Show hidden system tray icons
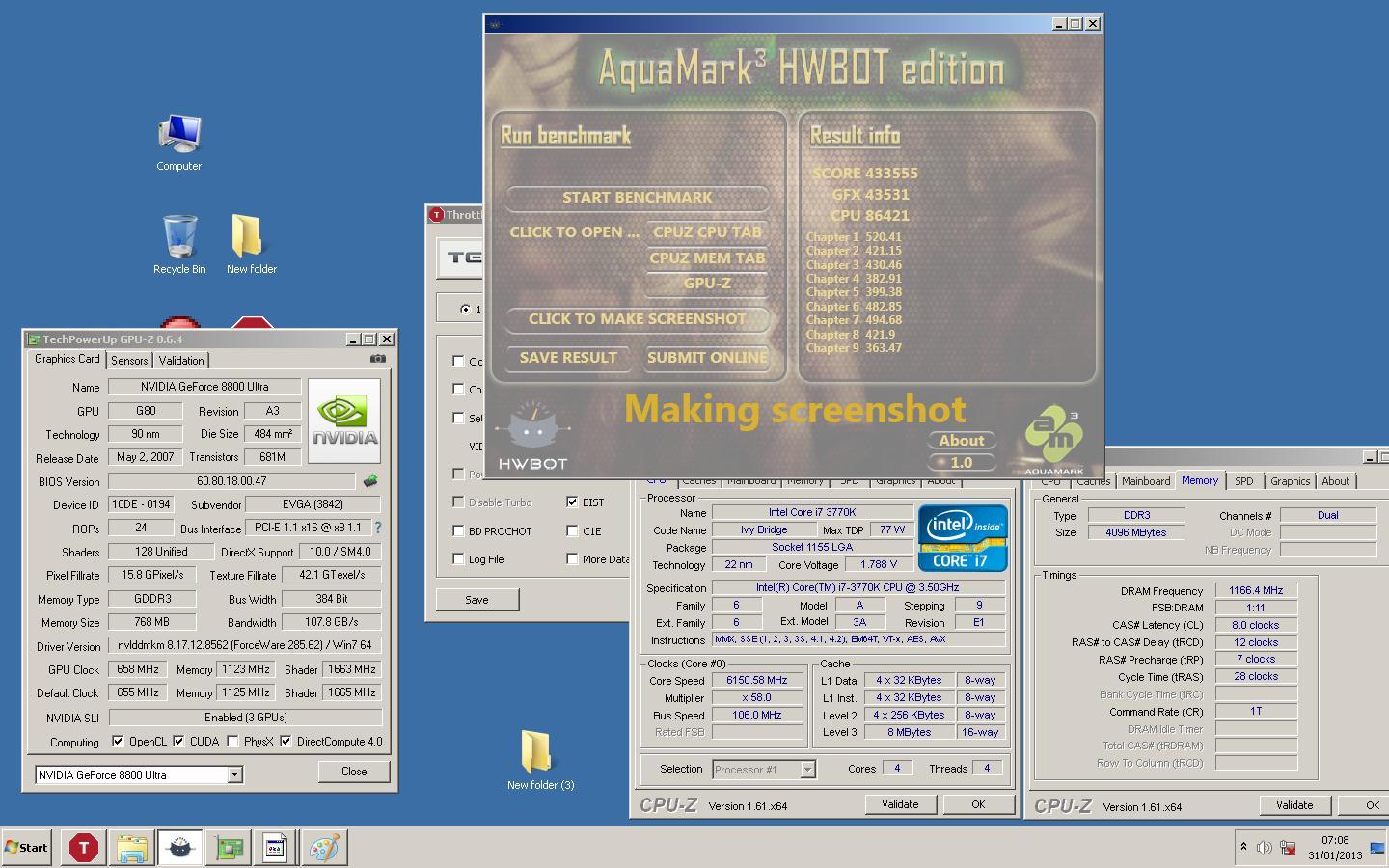1389x868 pixels. (x=1243, y=848)
